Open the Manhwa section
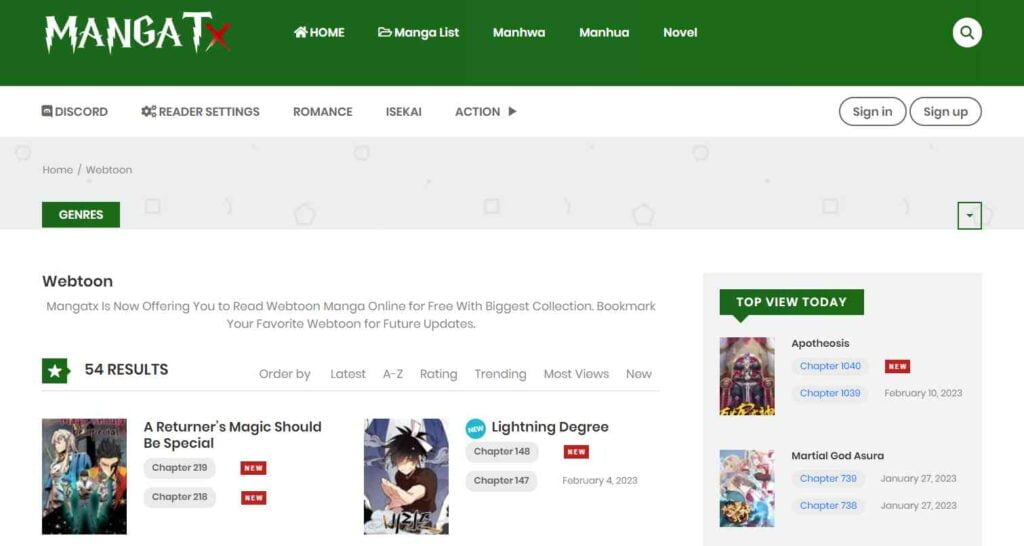Image resolution: width=1024 pixels, height=546 pixels. pyautogui.click(x=519, y=33)
